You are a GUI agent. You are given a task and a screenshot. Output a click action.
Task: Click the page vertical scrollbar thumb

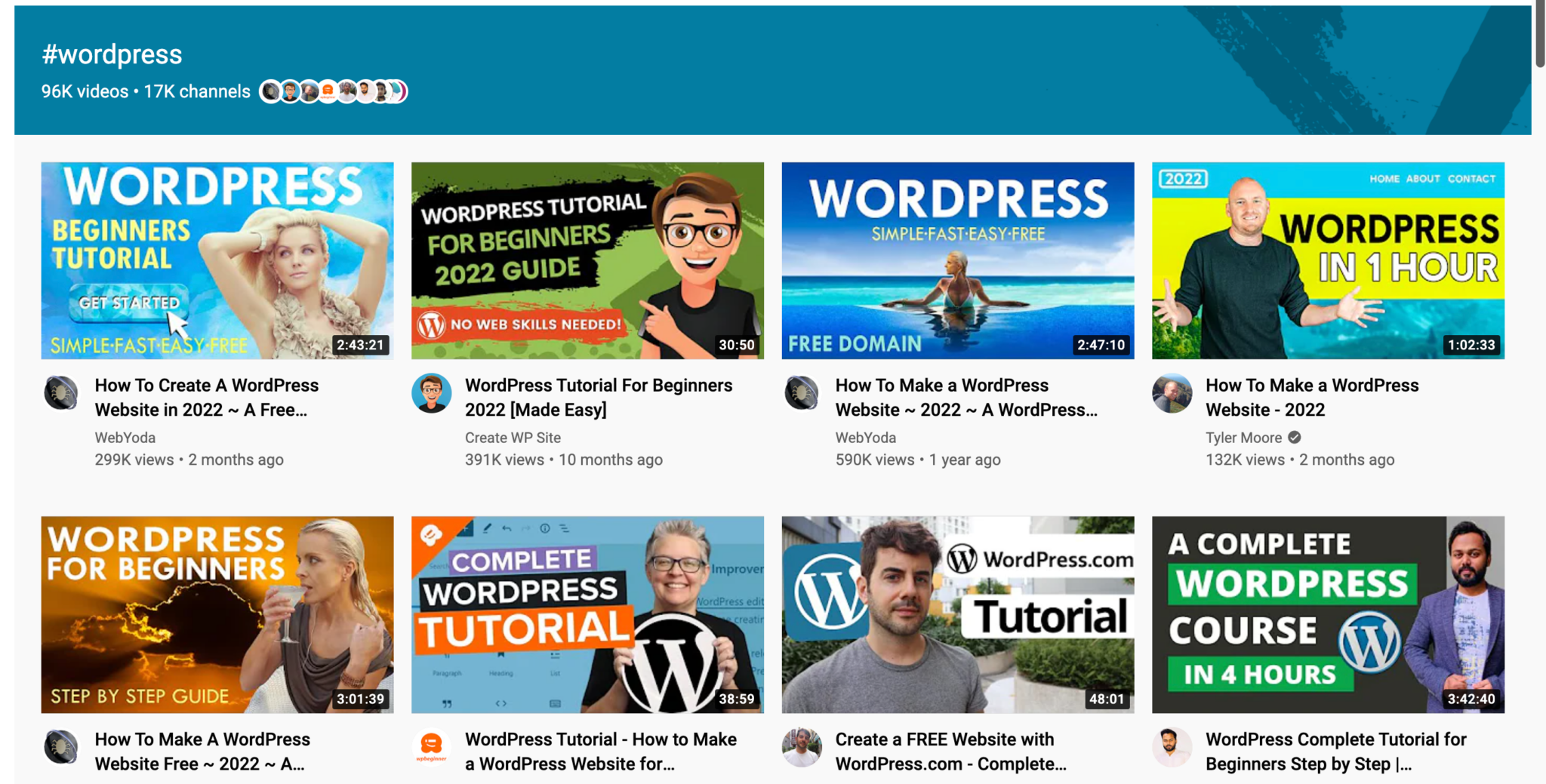coord(1540,33)
